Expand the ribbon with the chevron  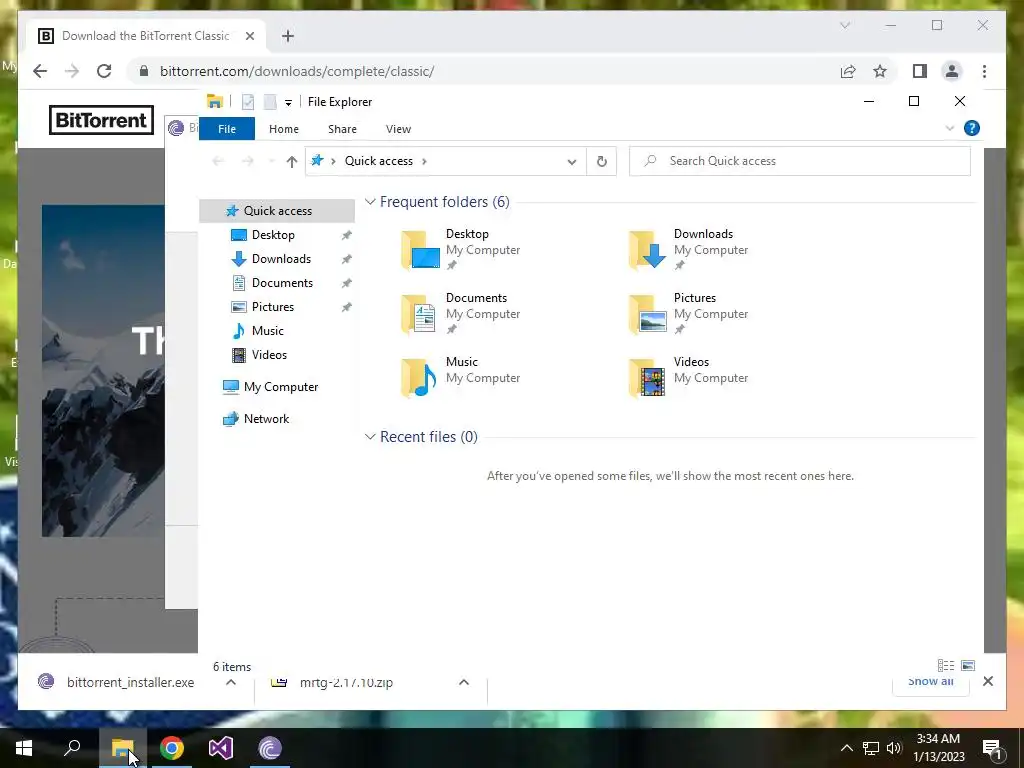coord(950,128)
